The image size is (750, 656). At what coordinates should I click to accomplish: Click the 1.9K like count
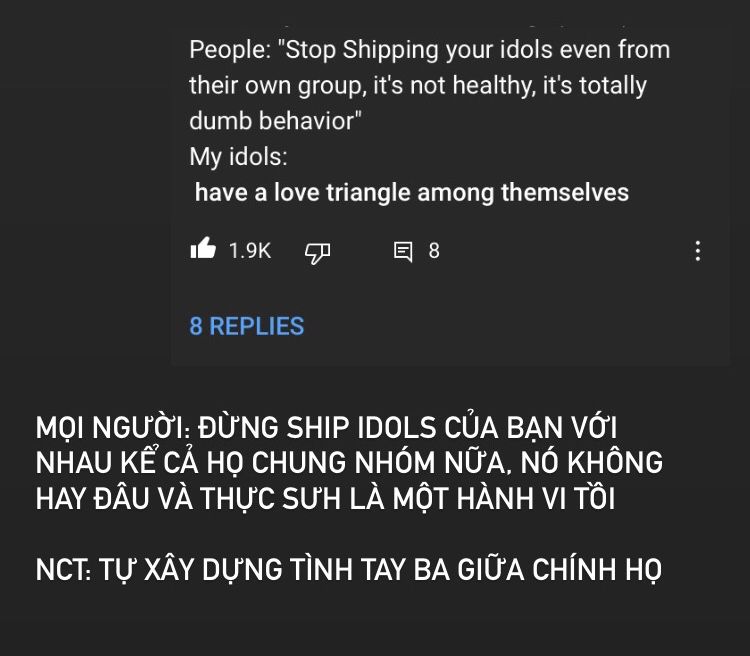point(250,251)
